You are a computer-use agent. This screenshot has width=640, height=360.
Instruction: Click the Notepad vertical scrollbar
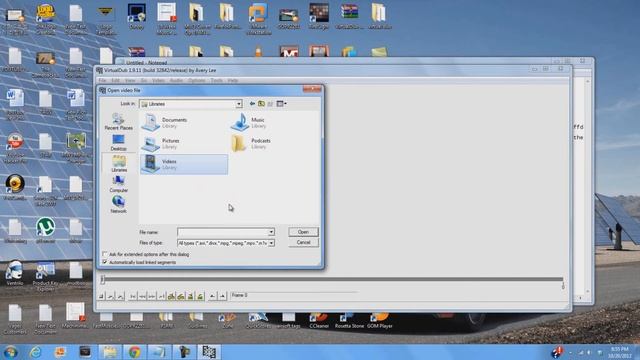588,186
